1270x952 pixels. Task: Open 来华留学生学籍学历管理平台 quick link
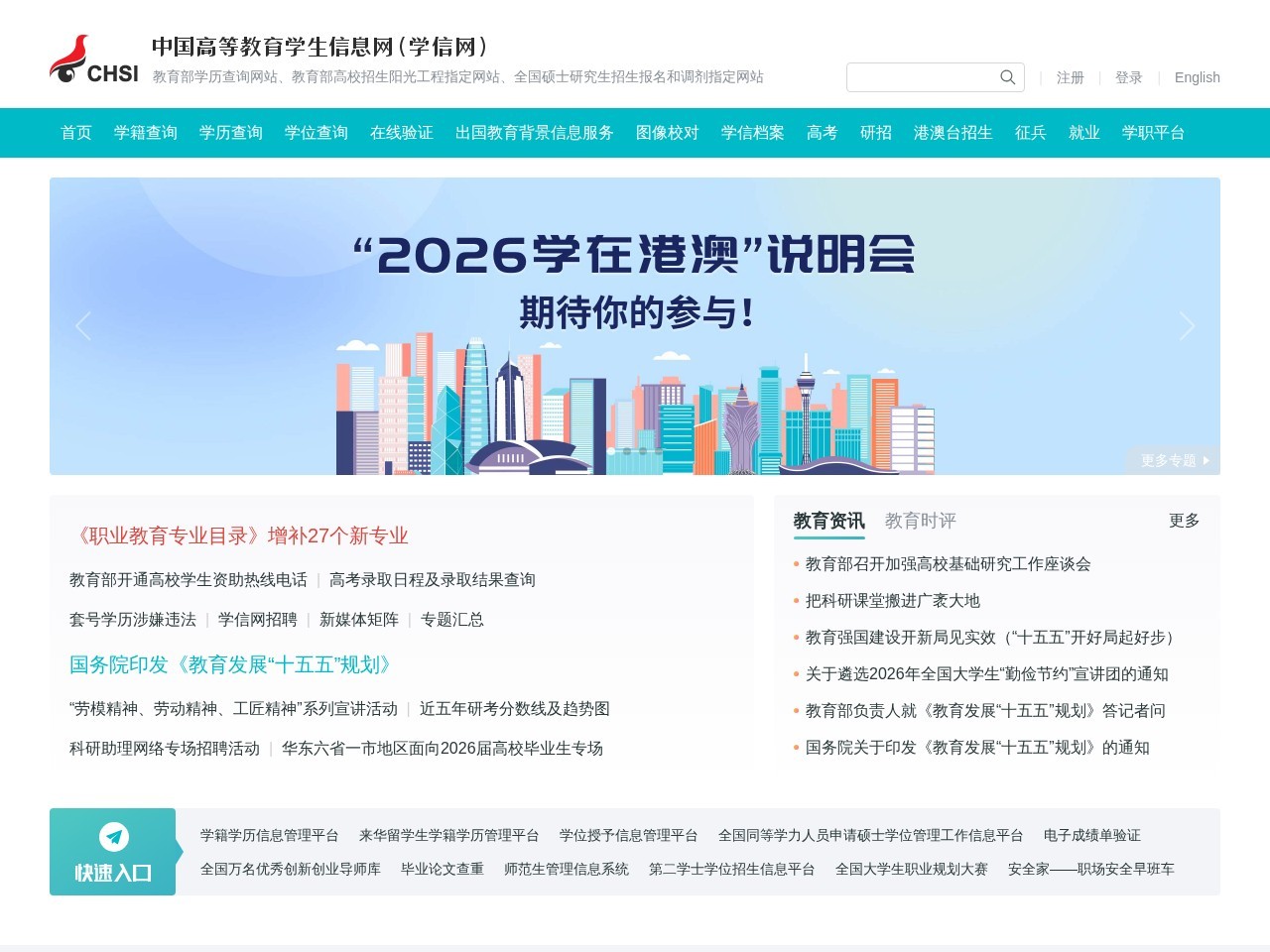coord(449,836)
